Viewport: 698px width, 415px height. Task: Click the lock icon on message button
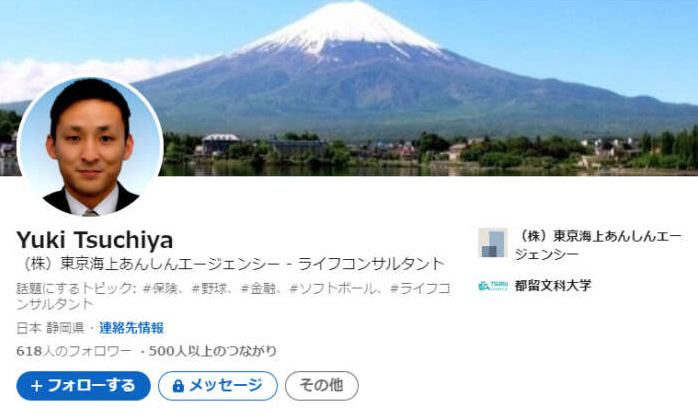coord(178,386)
